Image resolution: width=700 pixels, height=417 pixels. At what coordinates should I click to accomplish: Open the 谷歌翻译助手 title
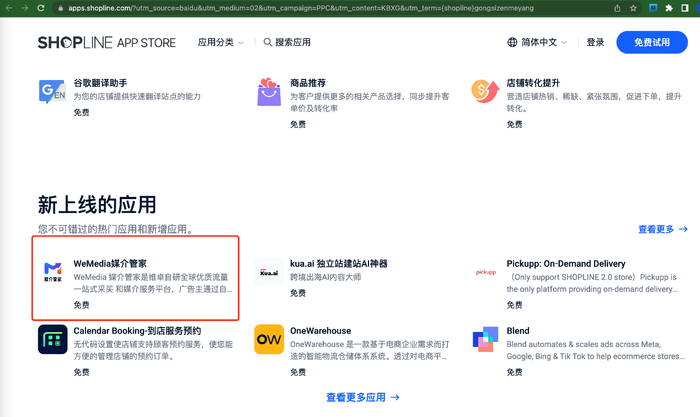pos(100,83)
